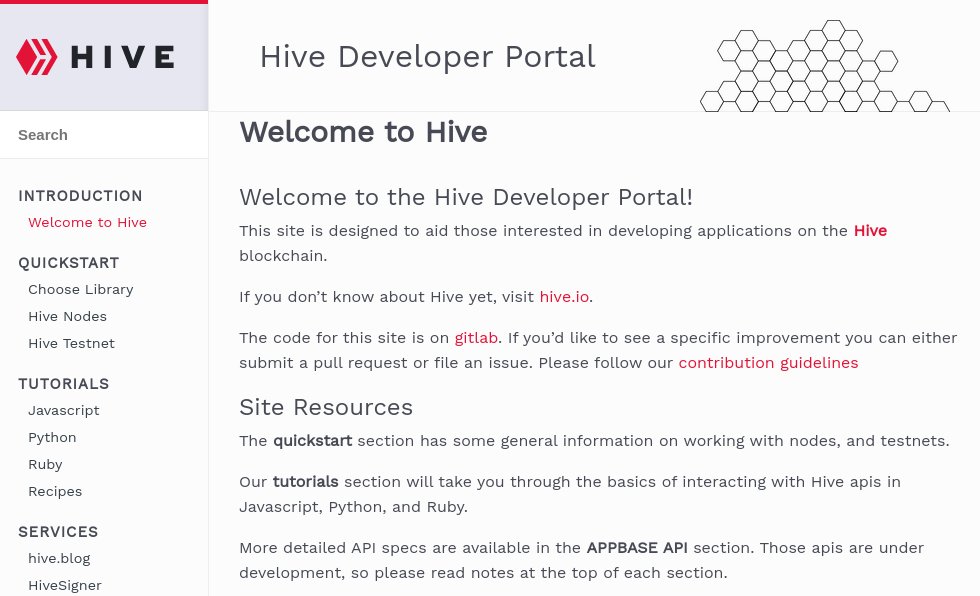Image resolution: width=980 pixels, height=596 pixels.
Task: Click the TUTORIALS section heading
Action: coord(63,384)
